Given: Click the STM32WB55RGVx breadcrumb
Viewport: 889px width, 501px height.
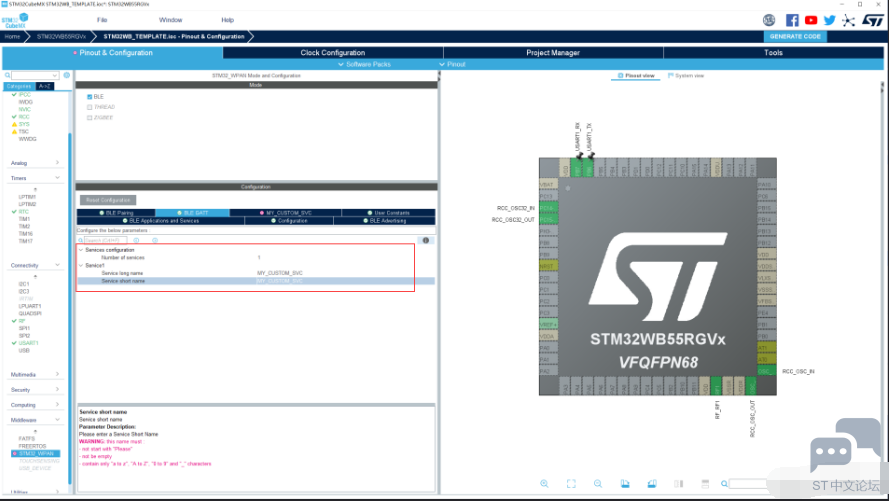Looking at the screenshot, I should coord(61,36).
